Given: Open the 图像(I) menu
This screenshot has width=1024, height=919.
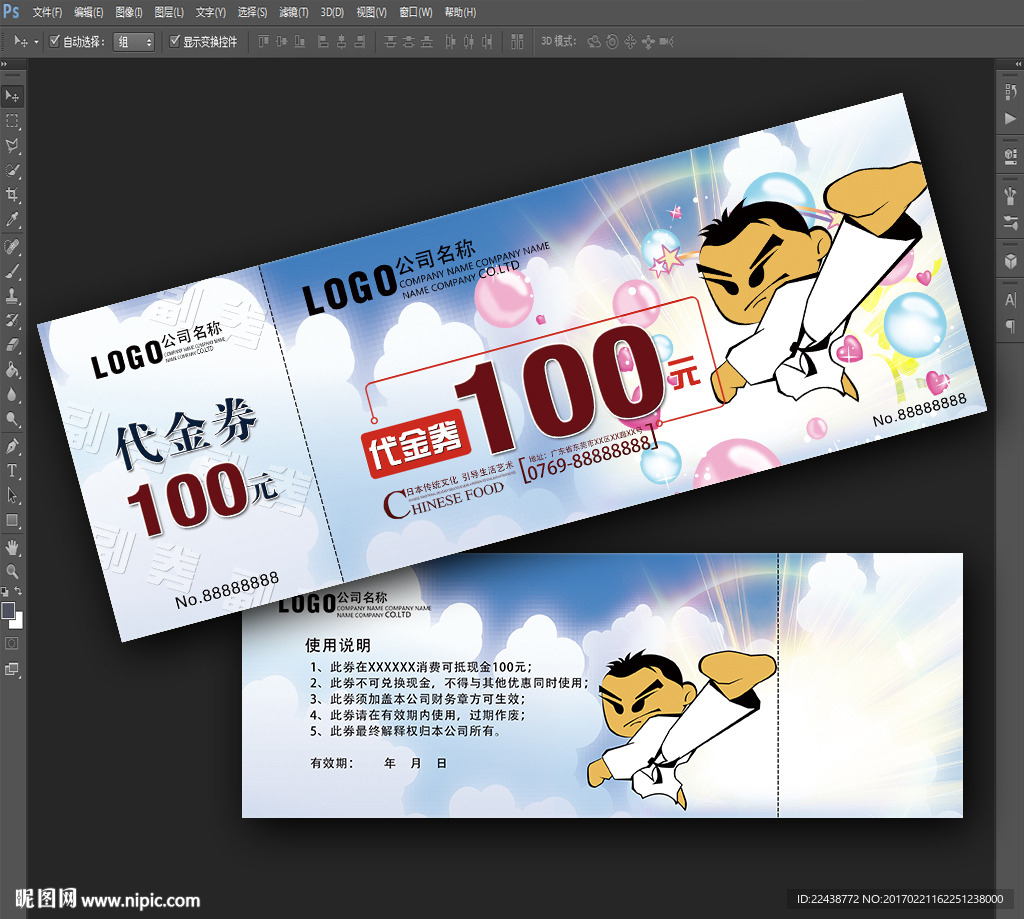Looking at the screenshot, I should (129, 12).
